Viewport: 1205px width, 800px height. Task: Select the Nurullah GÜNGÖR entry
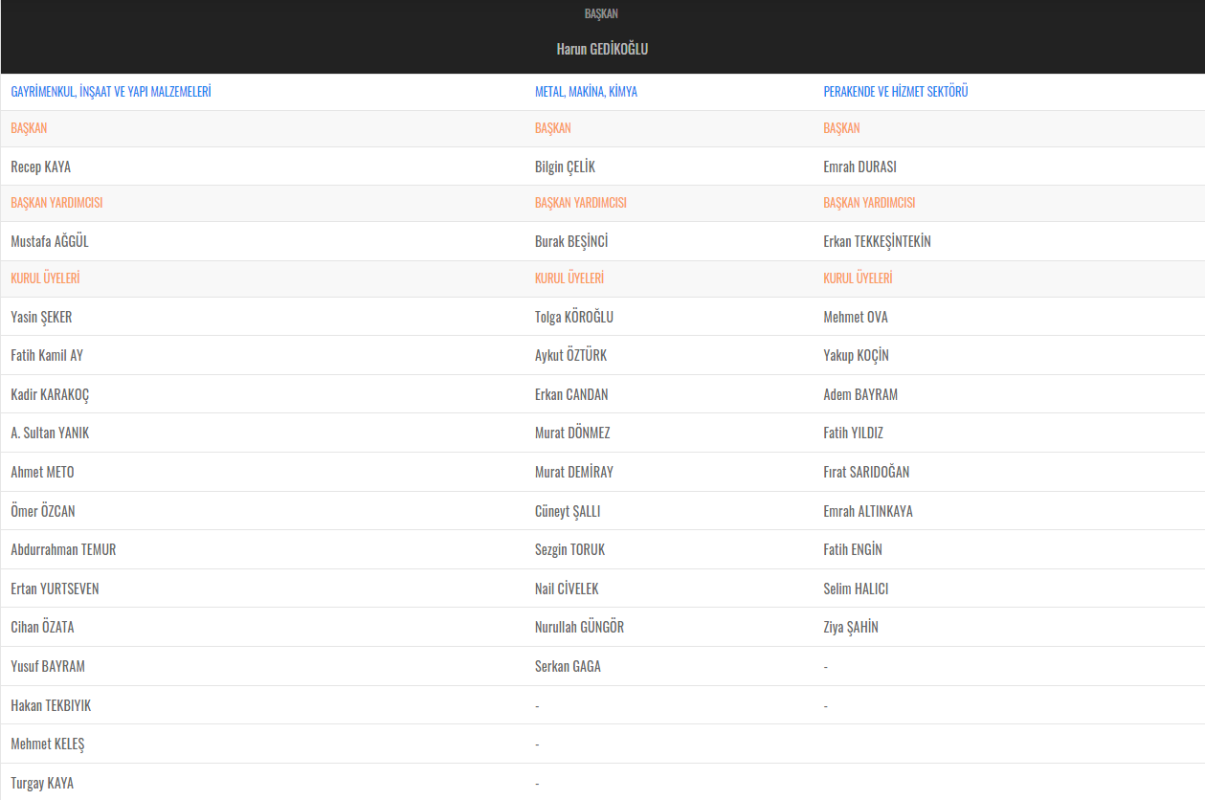point(579,627)
